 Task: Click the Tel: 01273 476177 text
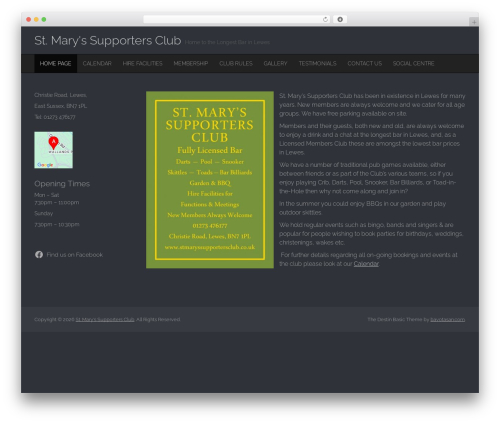(55, 117)
